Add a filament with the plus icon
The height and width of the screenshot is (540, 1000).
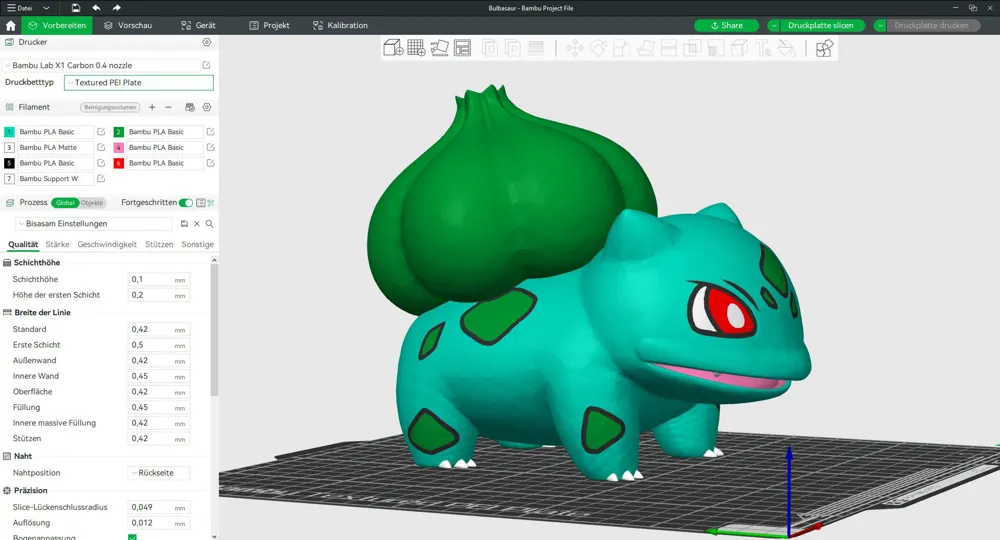152,107
